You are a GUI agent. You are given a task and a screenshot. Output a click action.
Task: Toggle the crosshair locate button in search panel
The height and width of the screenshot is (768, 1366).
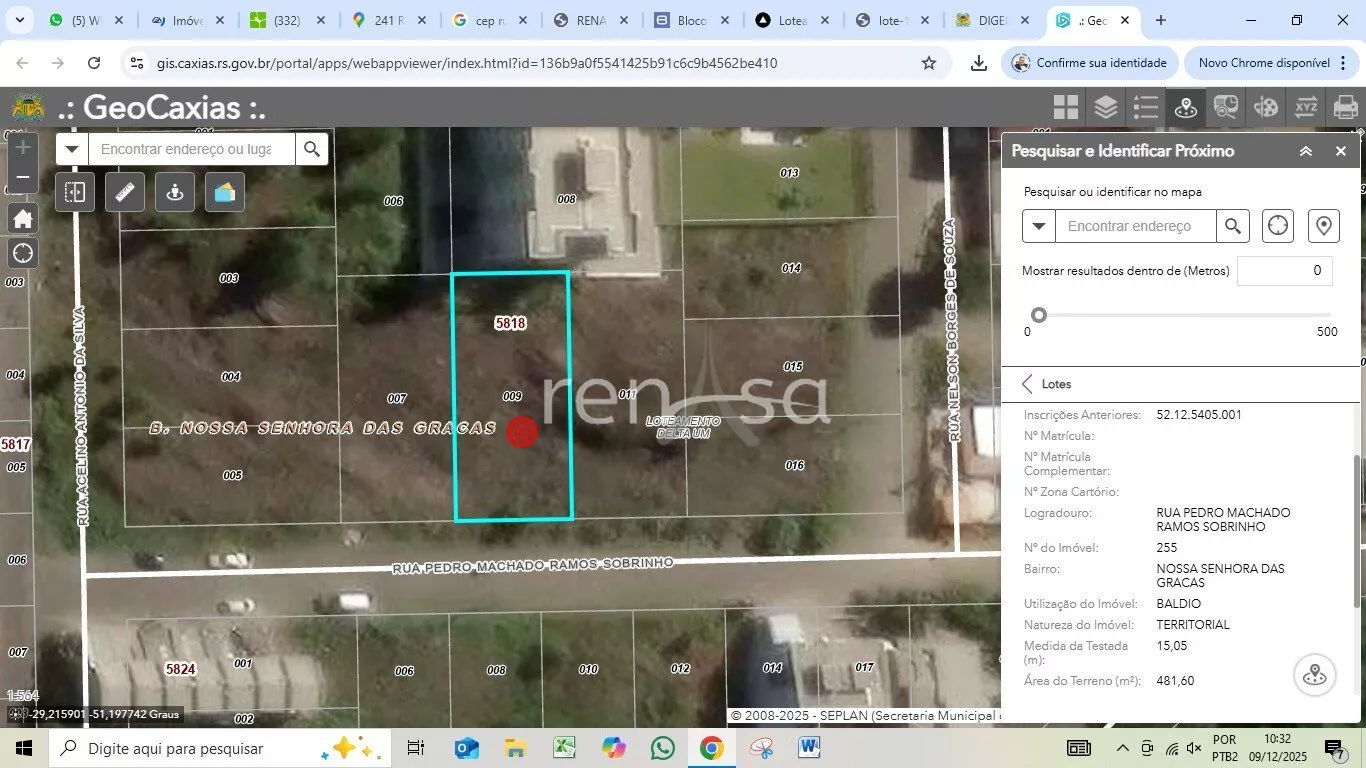click(1278, 226)
